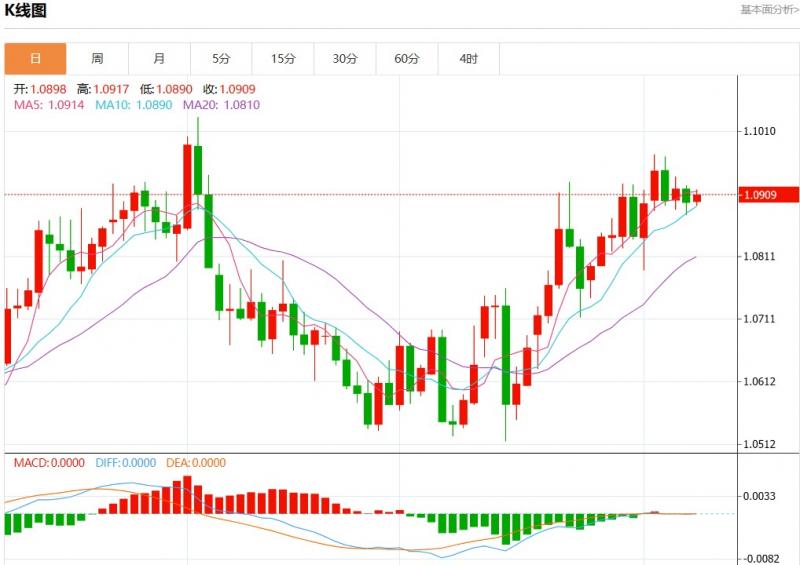Click the MACD: 0.0000 label
This screenshot has height=565, width=800.
pos(49,463)
